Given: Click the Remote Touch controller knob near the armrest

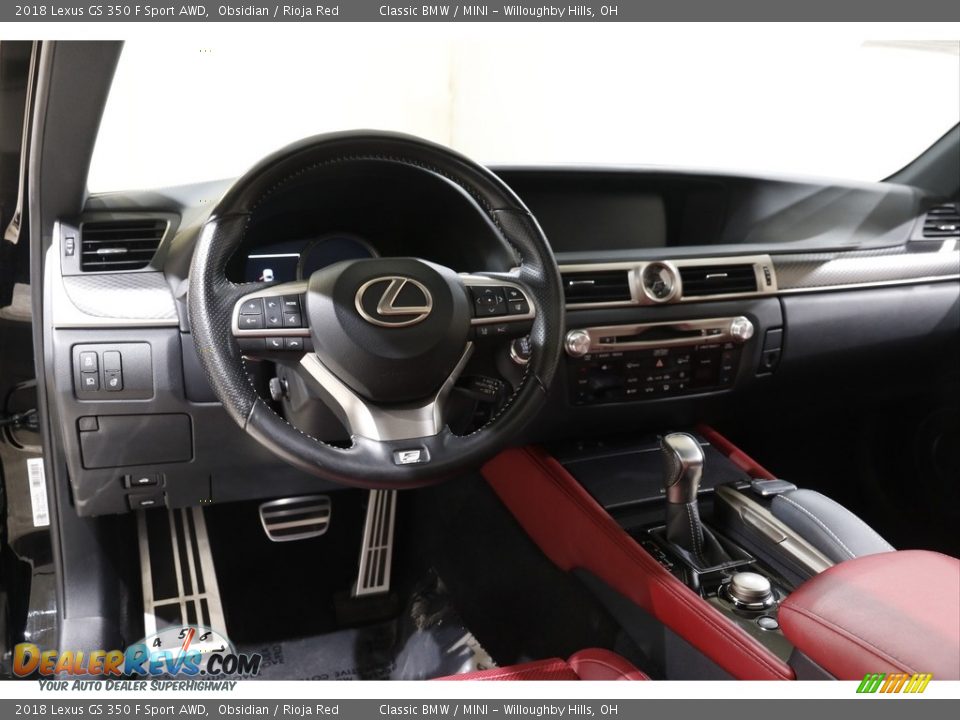Looking at the screenshot, I should [749, 590].
